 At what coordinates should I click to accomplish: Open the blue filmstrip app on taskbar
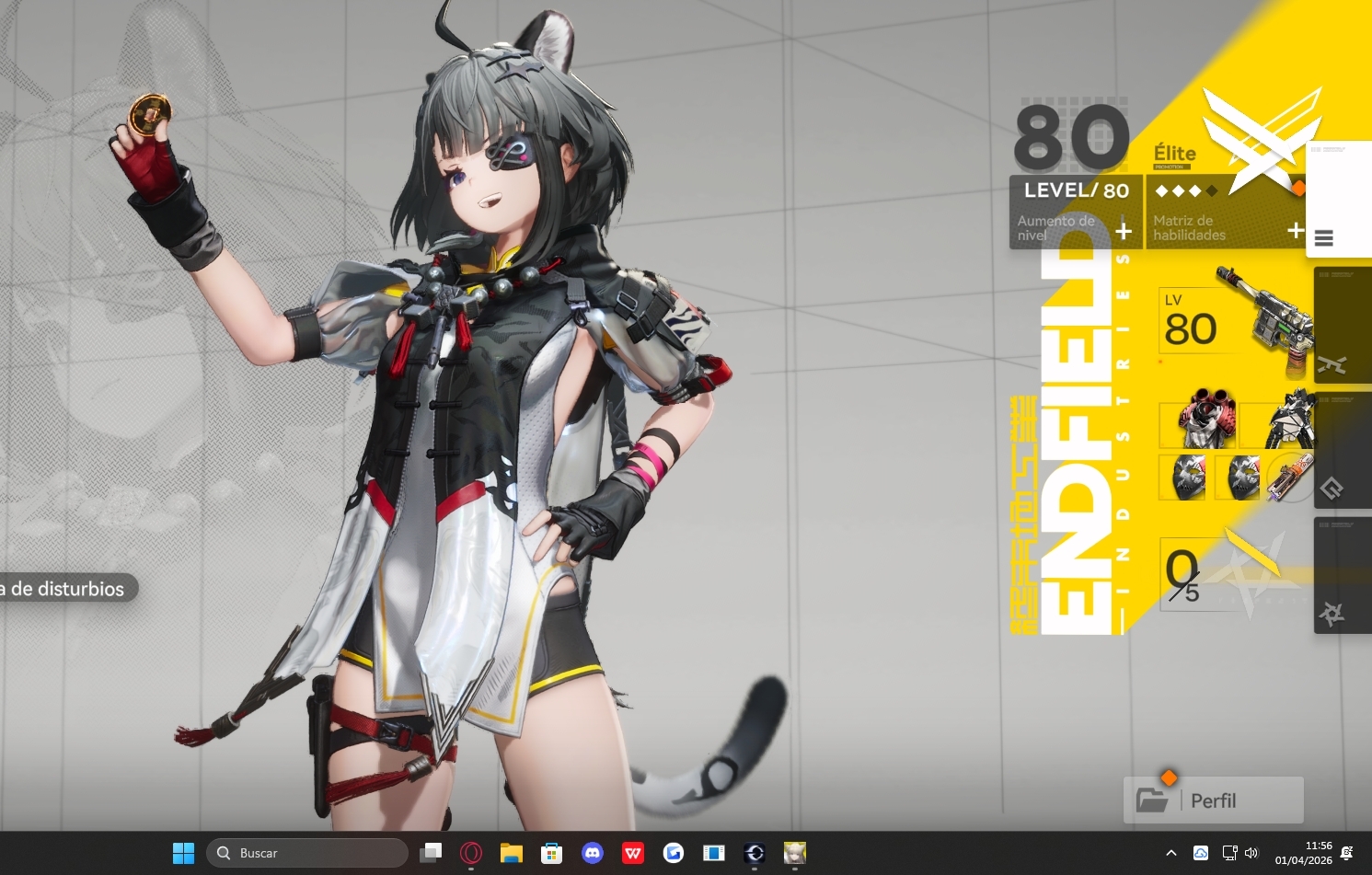pos(714,853)
